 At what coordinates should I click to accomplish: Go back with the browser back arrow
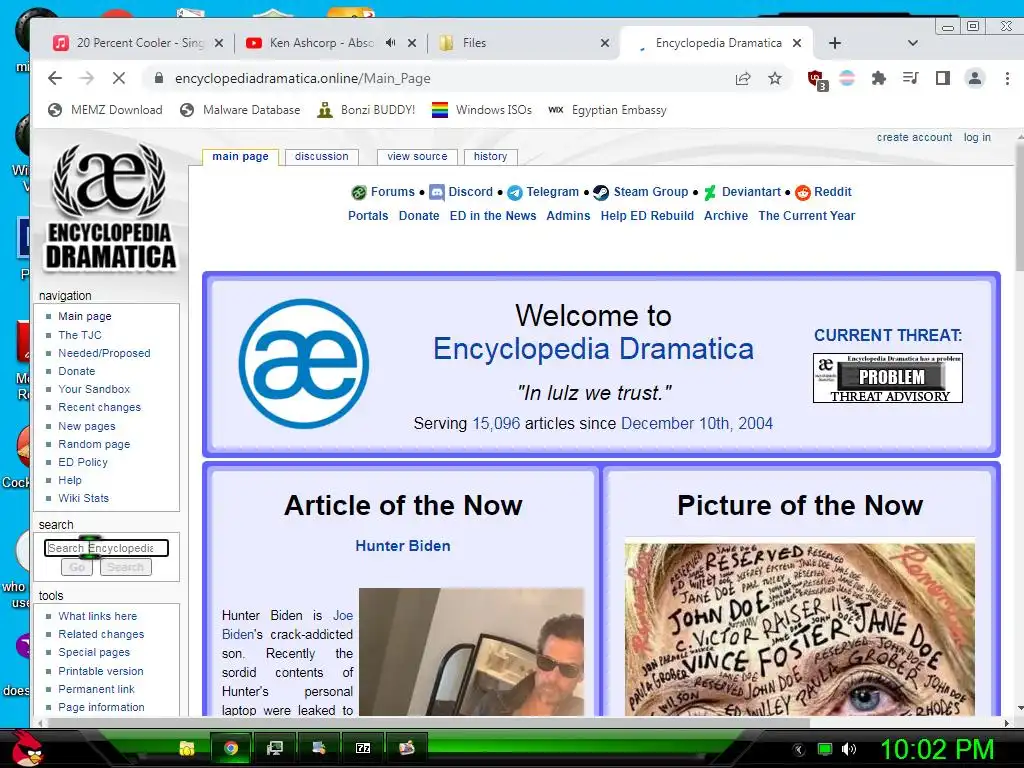55,78
